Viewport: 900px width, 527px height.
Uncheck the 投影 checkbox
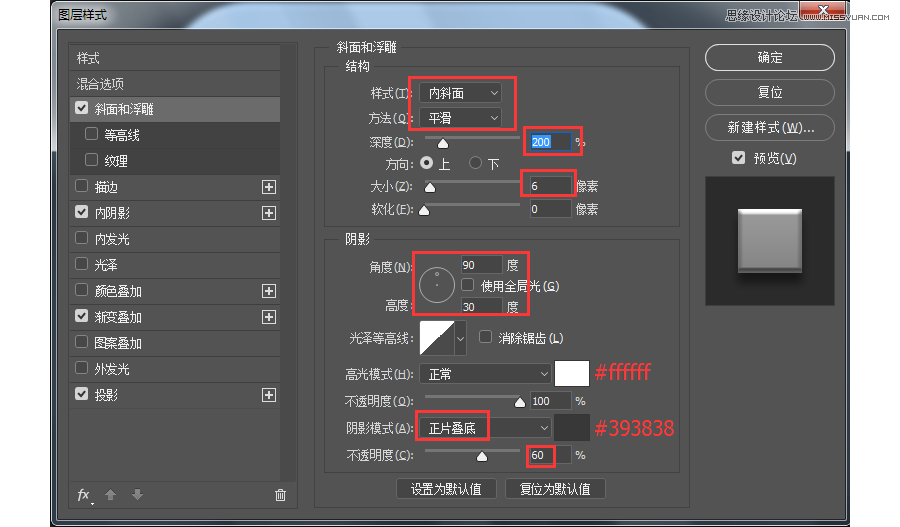82,394
